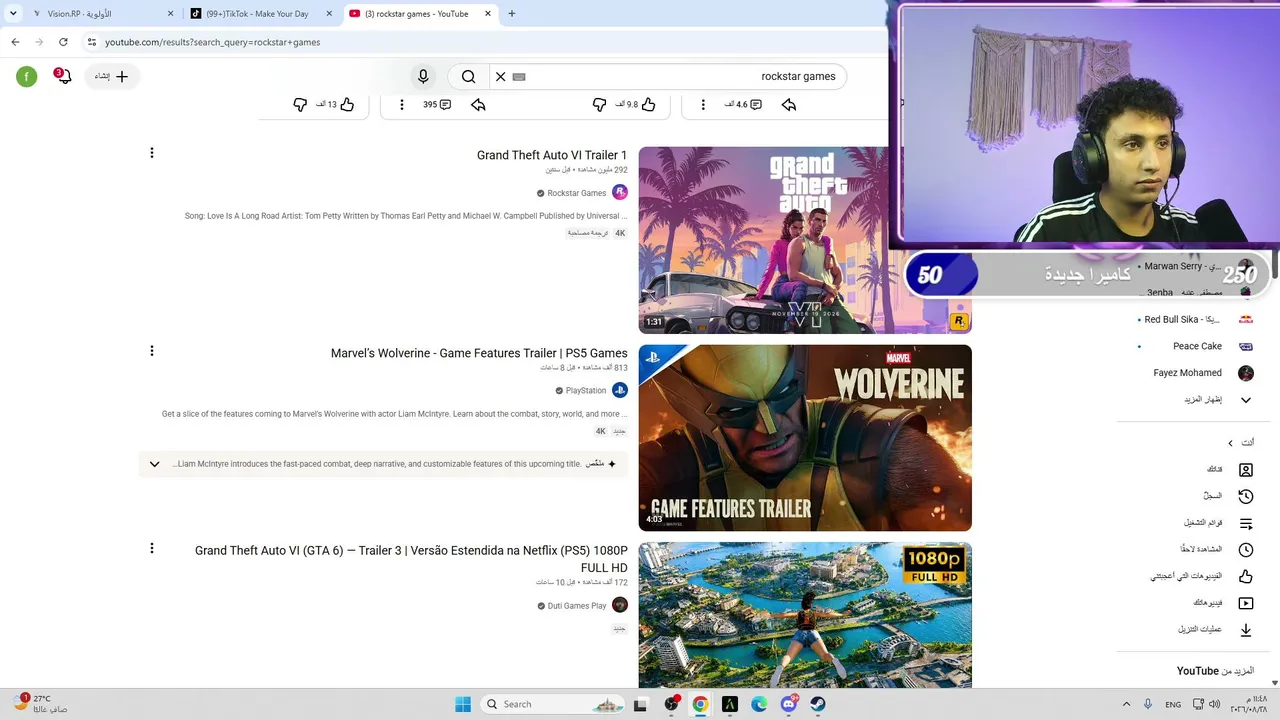This screenshot has height=720, width=1280.
Task: Open the GTA 6 Trailer 3 Versão Estendida title
Action: pos(411,559)
